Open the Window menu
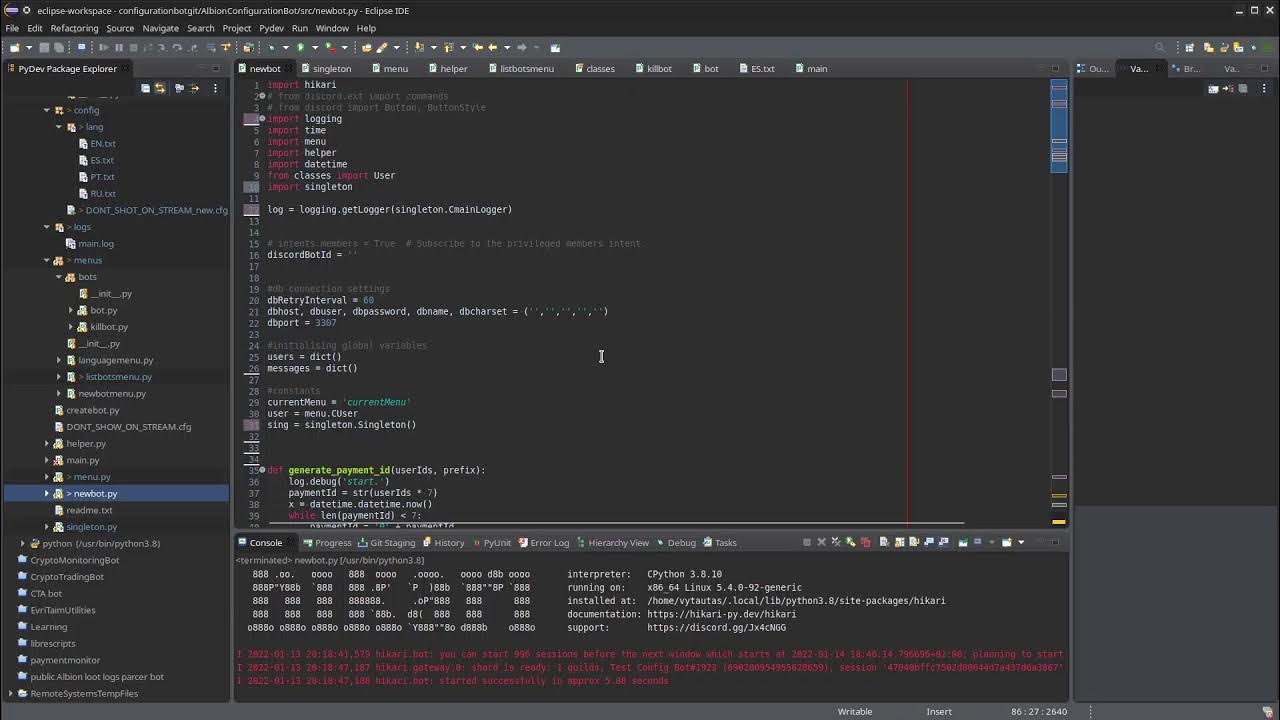The height and width of the screenshot is (720, 1280). (332, 28)
